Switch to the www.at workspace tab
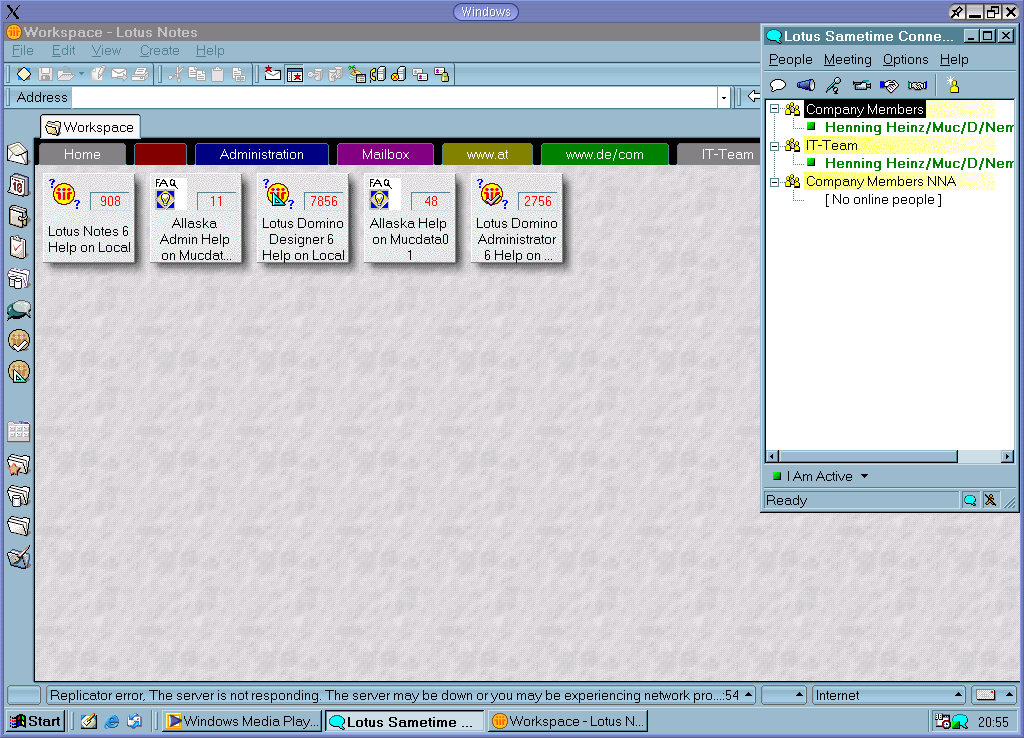Viewport: 1024px width, 738px height. tap(487, 155)
